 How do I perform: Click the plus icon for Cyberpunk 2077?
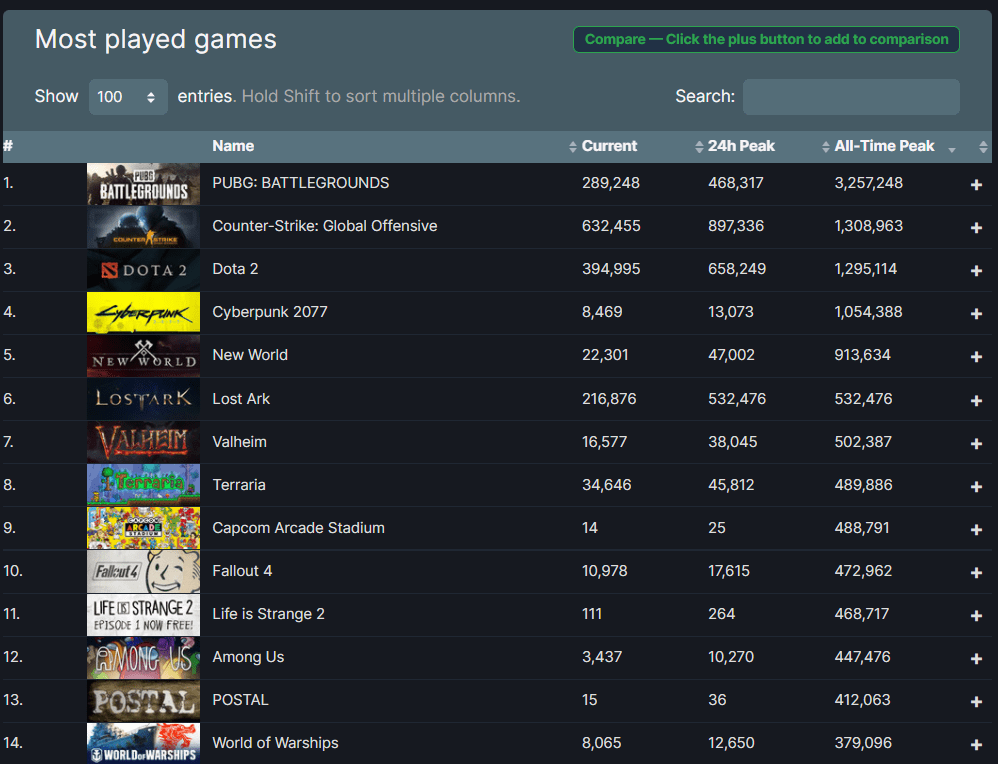(976, 313)
